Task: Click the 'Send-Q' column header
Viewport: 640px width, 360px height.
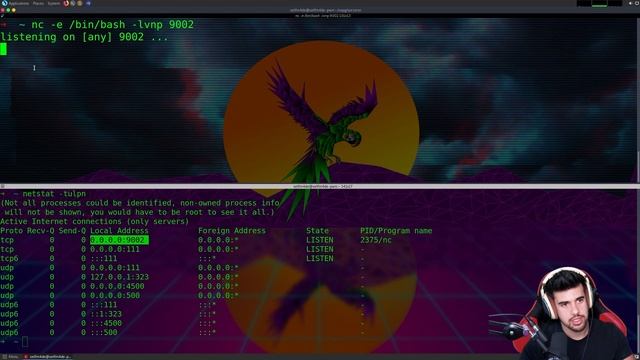Action: point(72,231)
